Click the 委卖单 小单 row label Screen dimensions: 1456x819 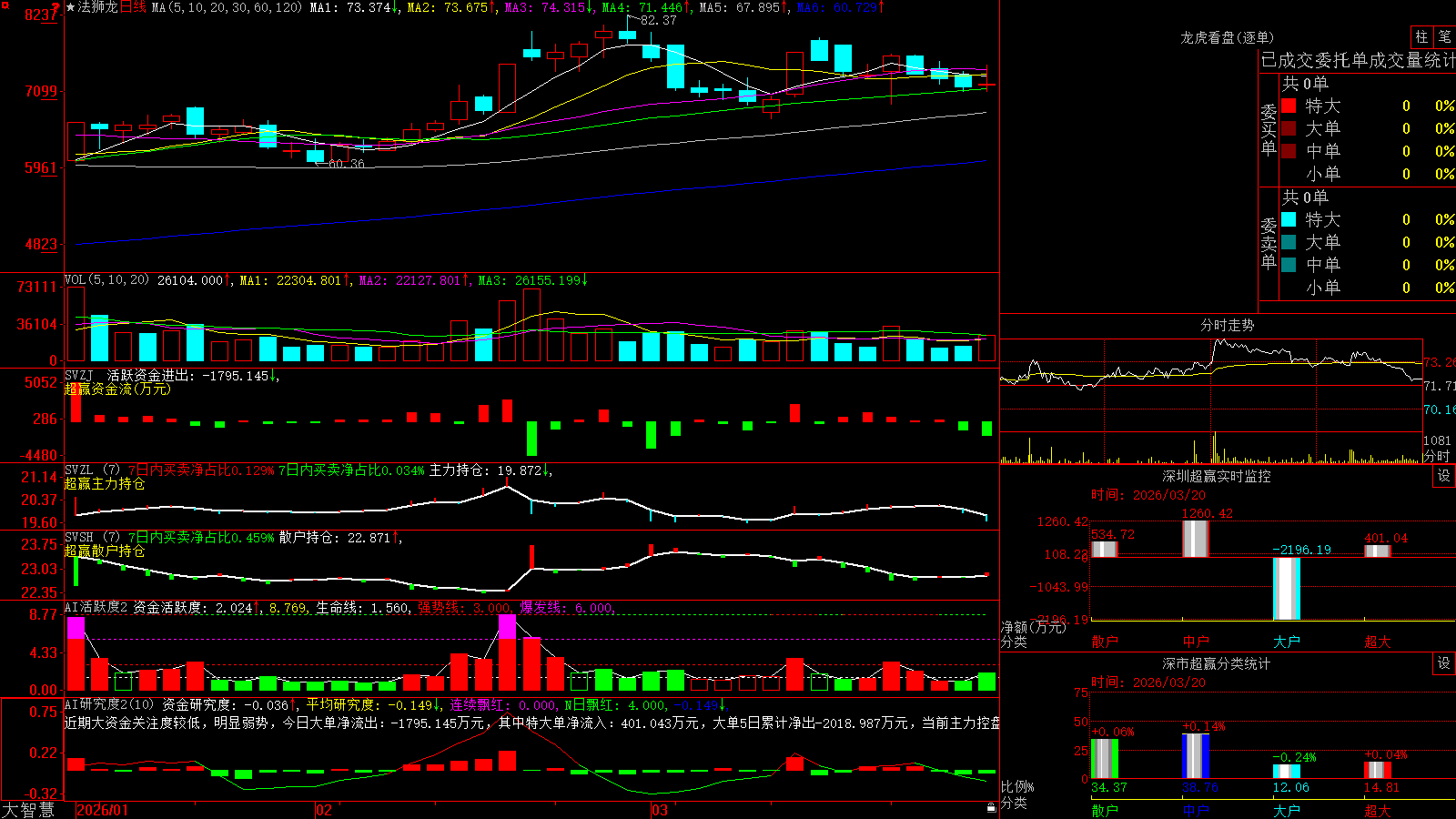pos(1322,288)
